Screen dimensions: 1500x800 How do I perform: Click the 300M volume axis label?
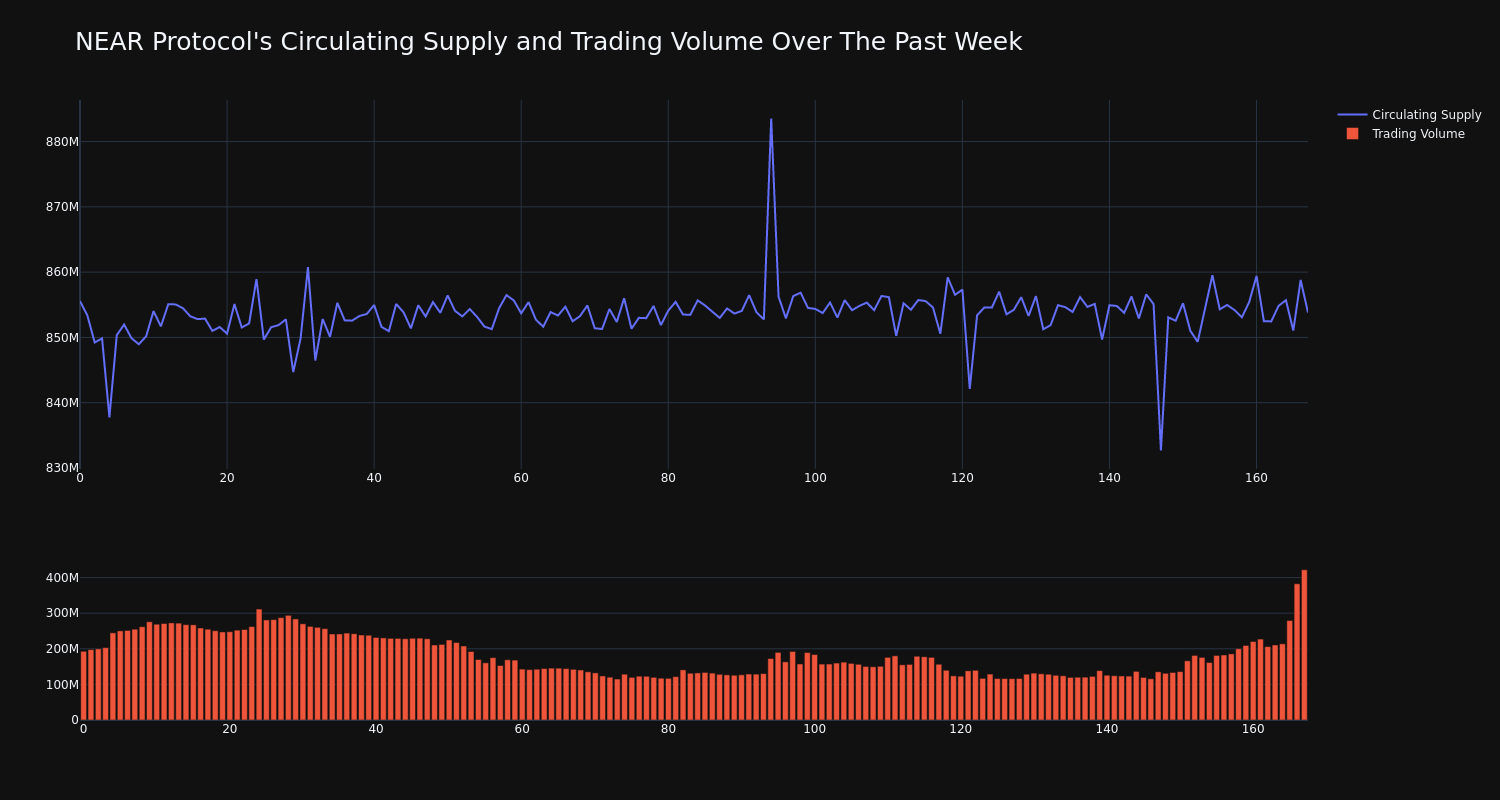[x=62, y=613]
